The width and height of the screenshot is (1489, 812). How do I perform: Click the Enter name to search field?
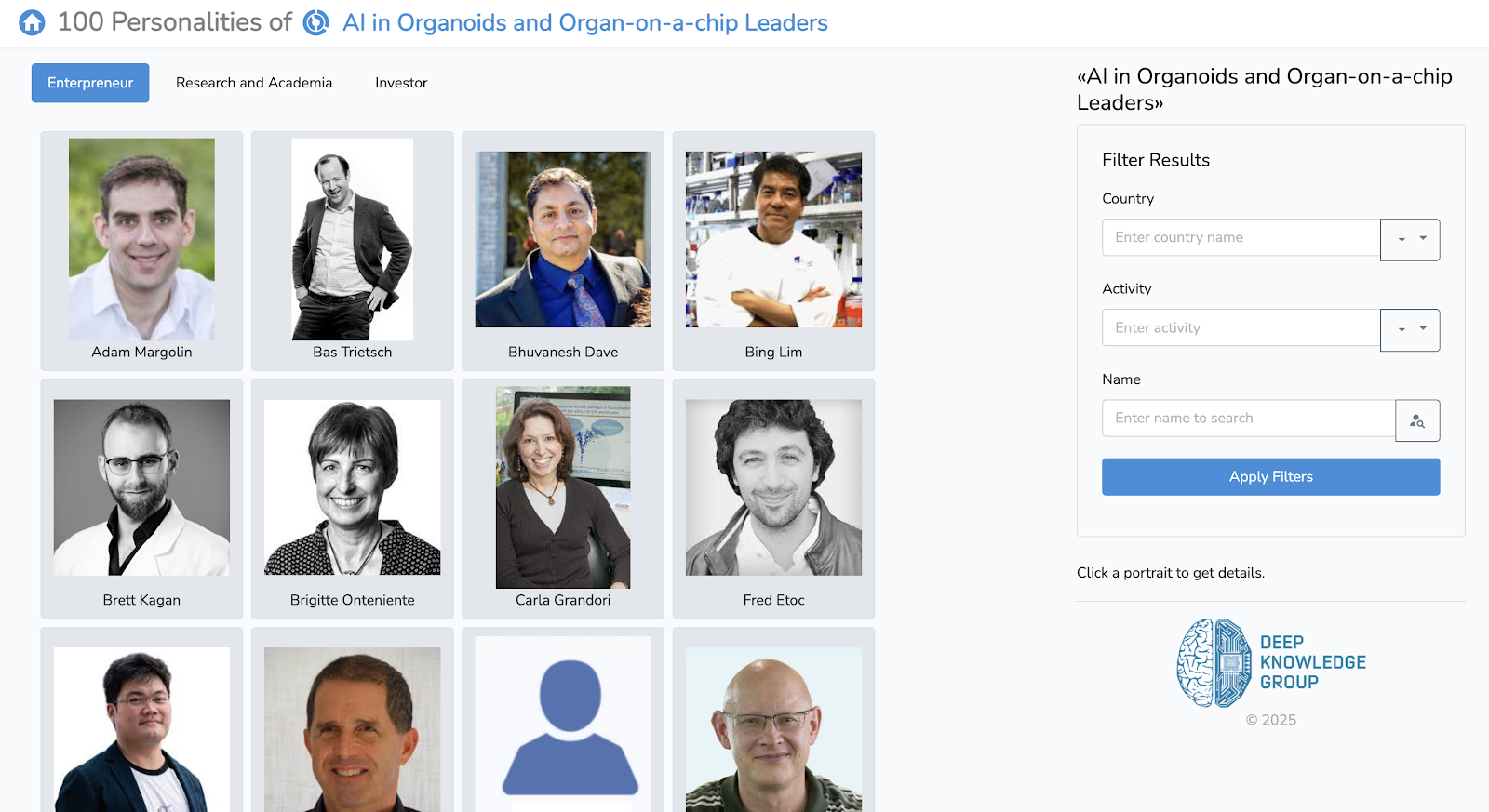(x=1248, y=419)
